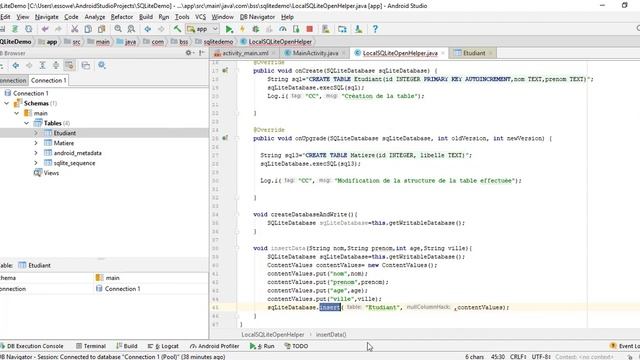
Task: Open the Refactor menu
Action: tap(122, 17)
